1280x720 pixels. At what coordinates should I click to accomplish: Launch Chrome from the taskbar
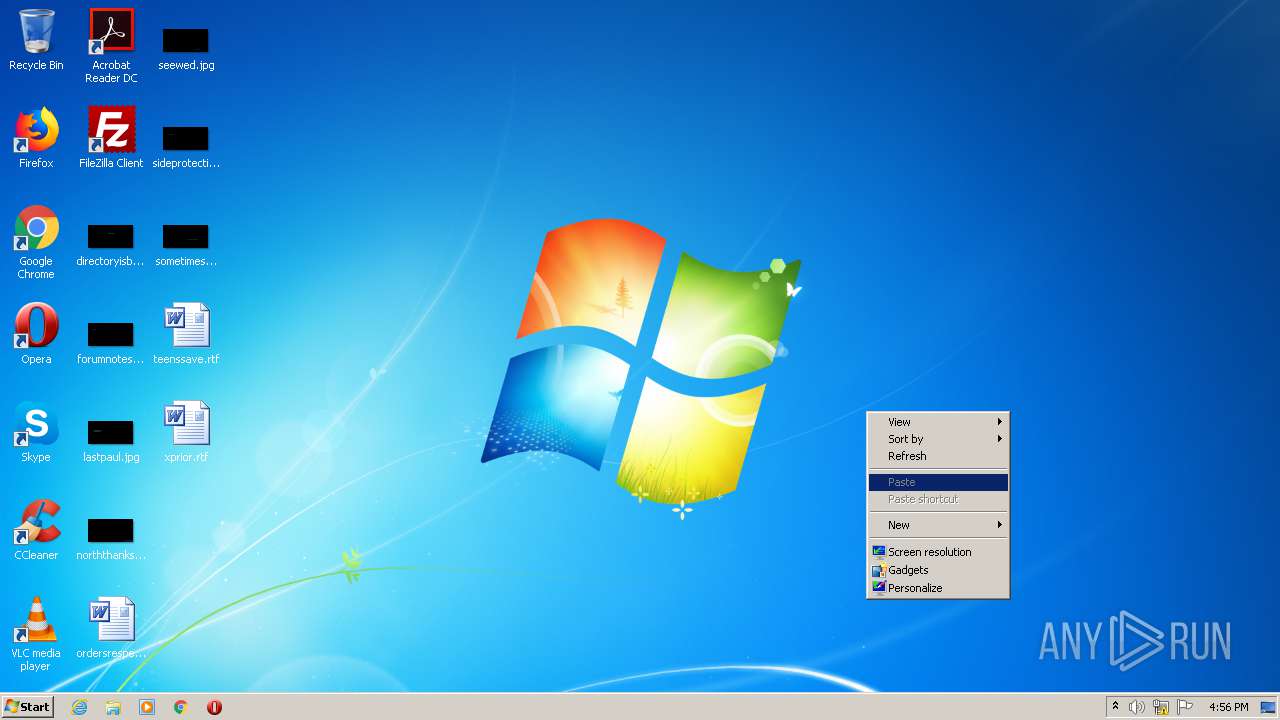(x=181, y=707)
